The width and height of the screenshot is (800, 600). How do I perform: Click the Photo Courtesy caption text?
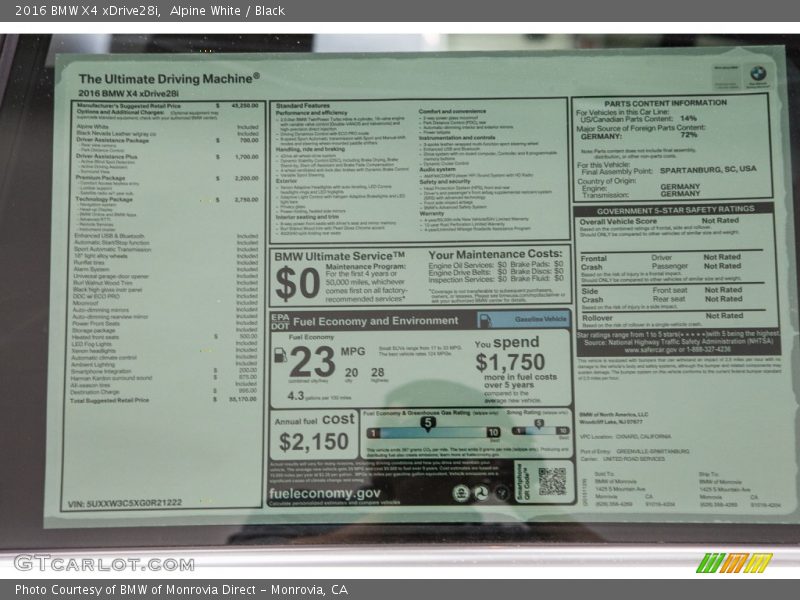(180, 590)
